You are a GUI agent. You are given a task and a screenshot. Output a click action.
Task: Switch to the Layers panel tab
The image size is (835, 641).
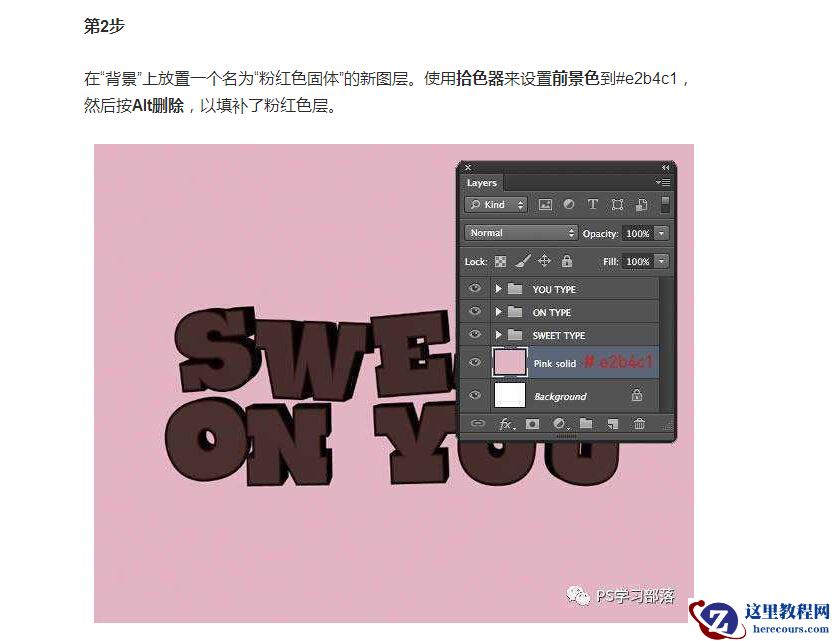click(483, 182)
